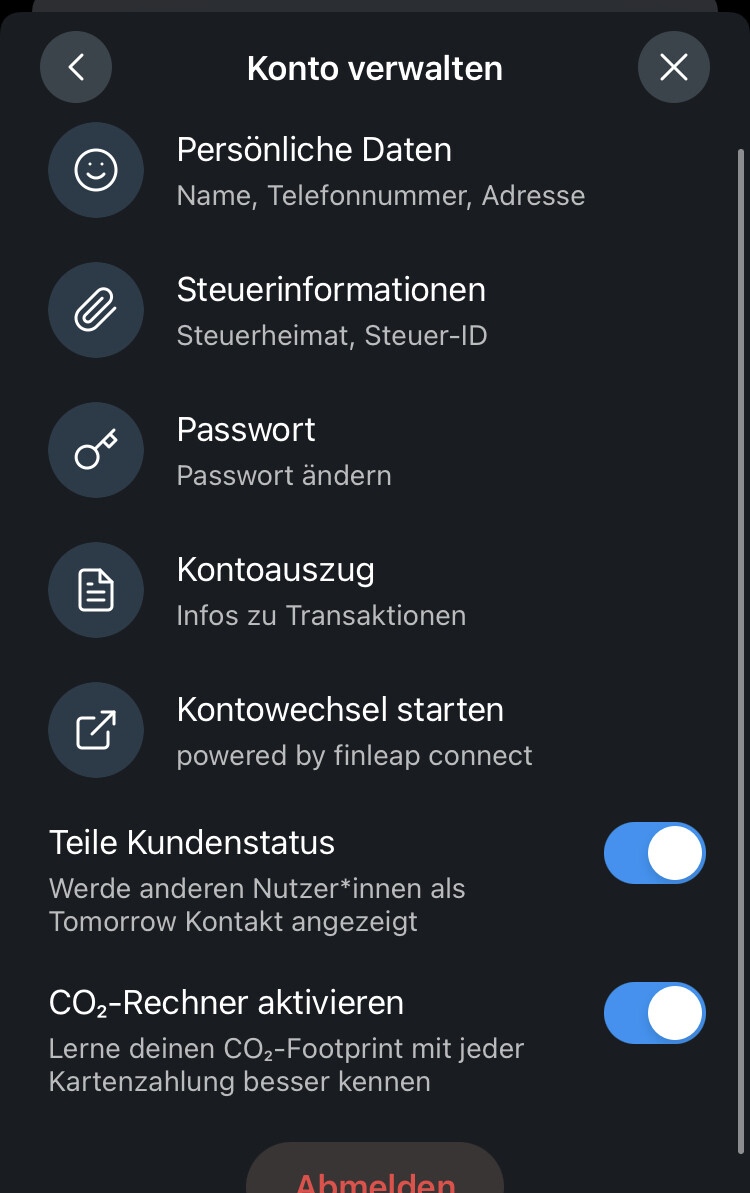Tap powered by finleap connect text
This screenshot has height=1193, width=750.
pyautogui.click(x=354, y=756)
